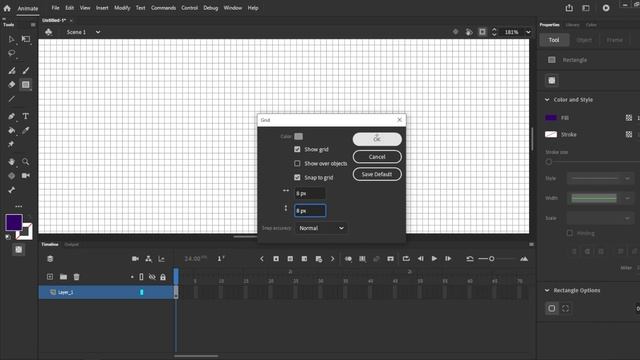Open the Snap accuracy Normal dropdown
Screen dimensions: 640x360
(321, 228)
